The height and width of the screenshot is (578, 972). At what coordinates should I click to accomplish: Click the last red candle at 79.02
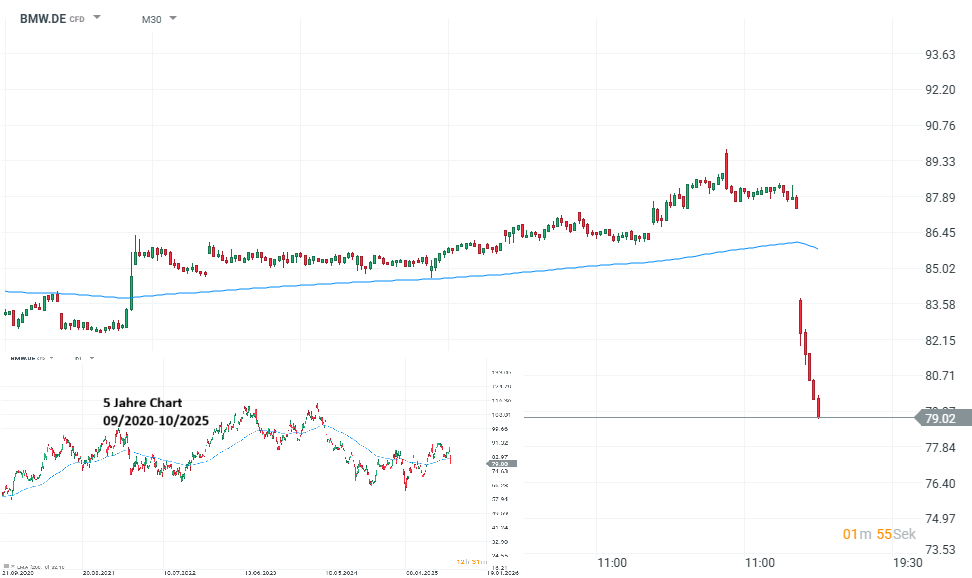818,407
